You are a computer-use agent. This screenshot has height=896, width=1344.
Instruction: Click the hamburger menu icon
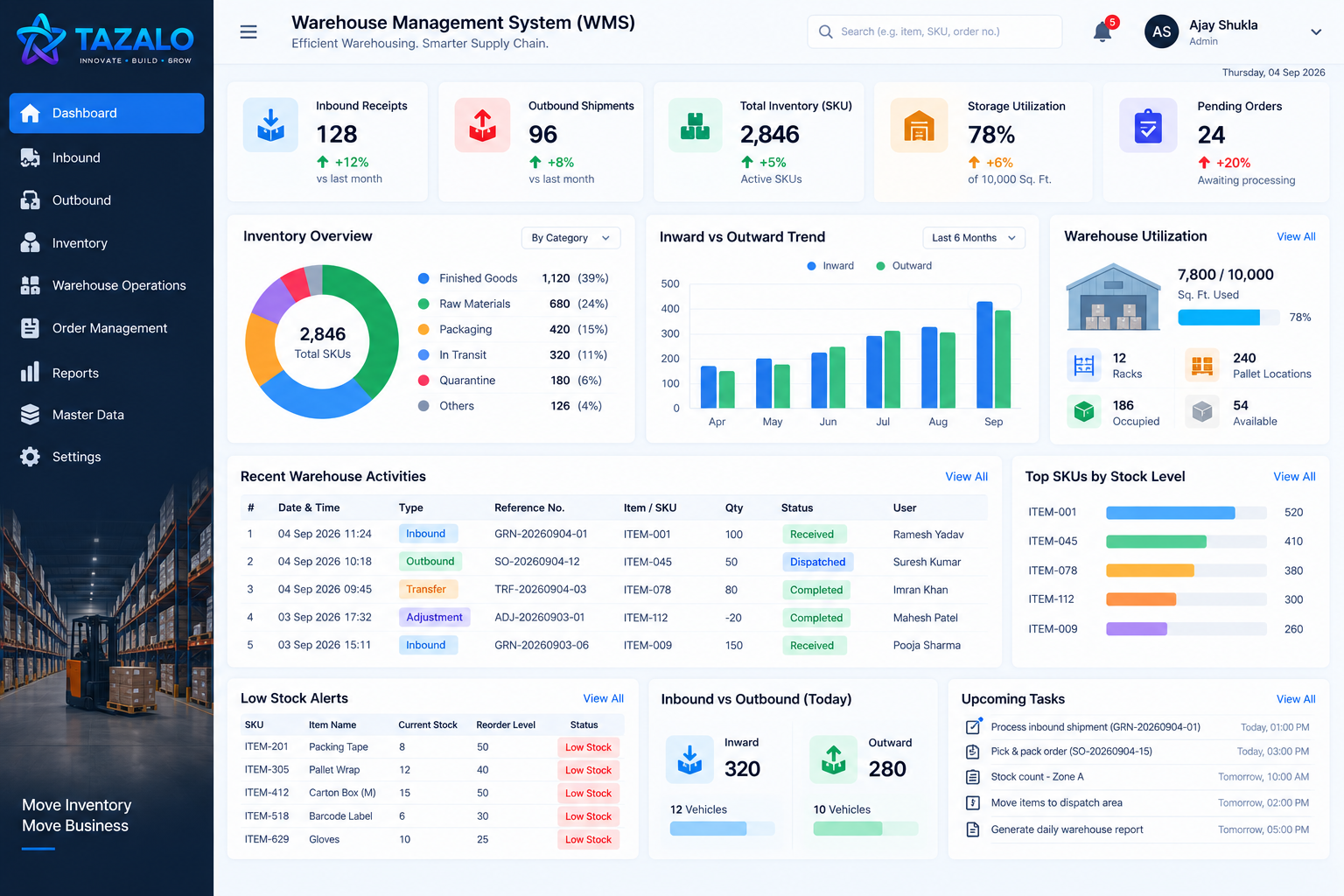coord(248,32)
